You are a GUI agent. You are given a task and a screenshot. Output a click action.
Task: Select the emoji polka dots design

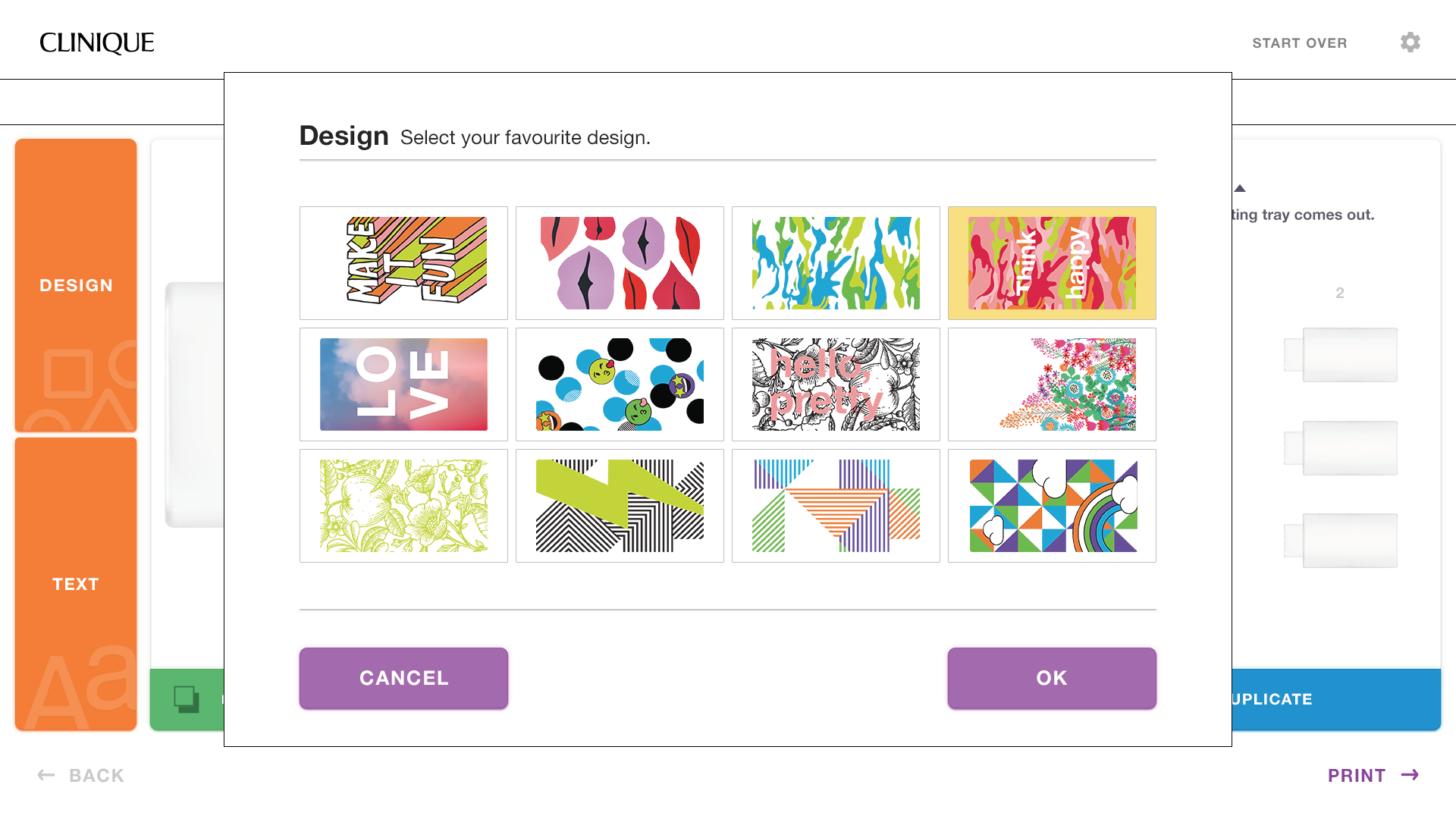tap(620, 384)
